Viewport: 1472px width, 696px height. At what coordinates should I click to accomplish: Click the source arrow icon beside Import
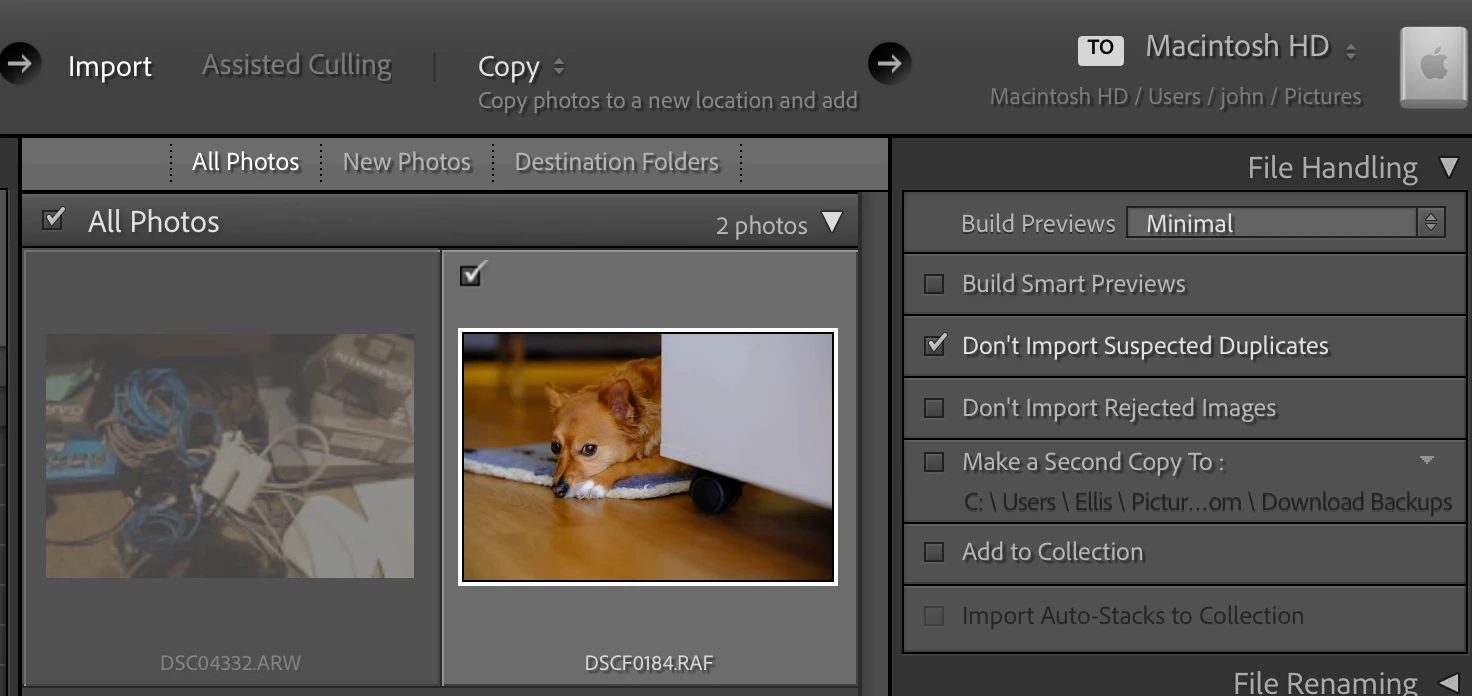(x=18, y=65)
